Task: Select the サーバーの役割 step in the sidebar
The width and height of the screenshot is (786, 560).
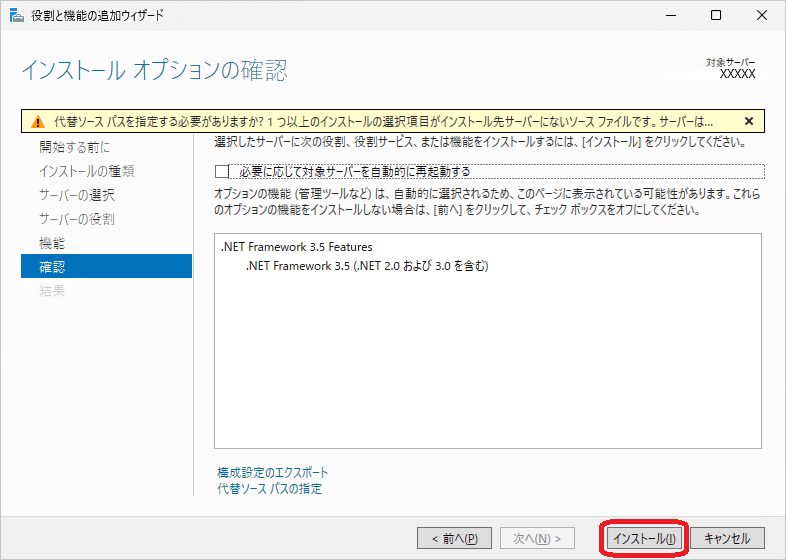Action: click(77, 219)
